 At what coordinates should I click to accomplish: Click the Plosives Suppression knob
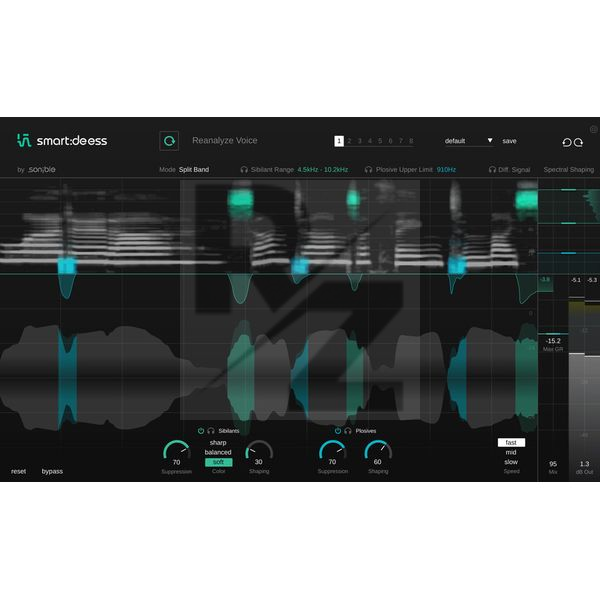point(333,452)
